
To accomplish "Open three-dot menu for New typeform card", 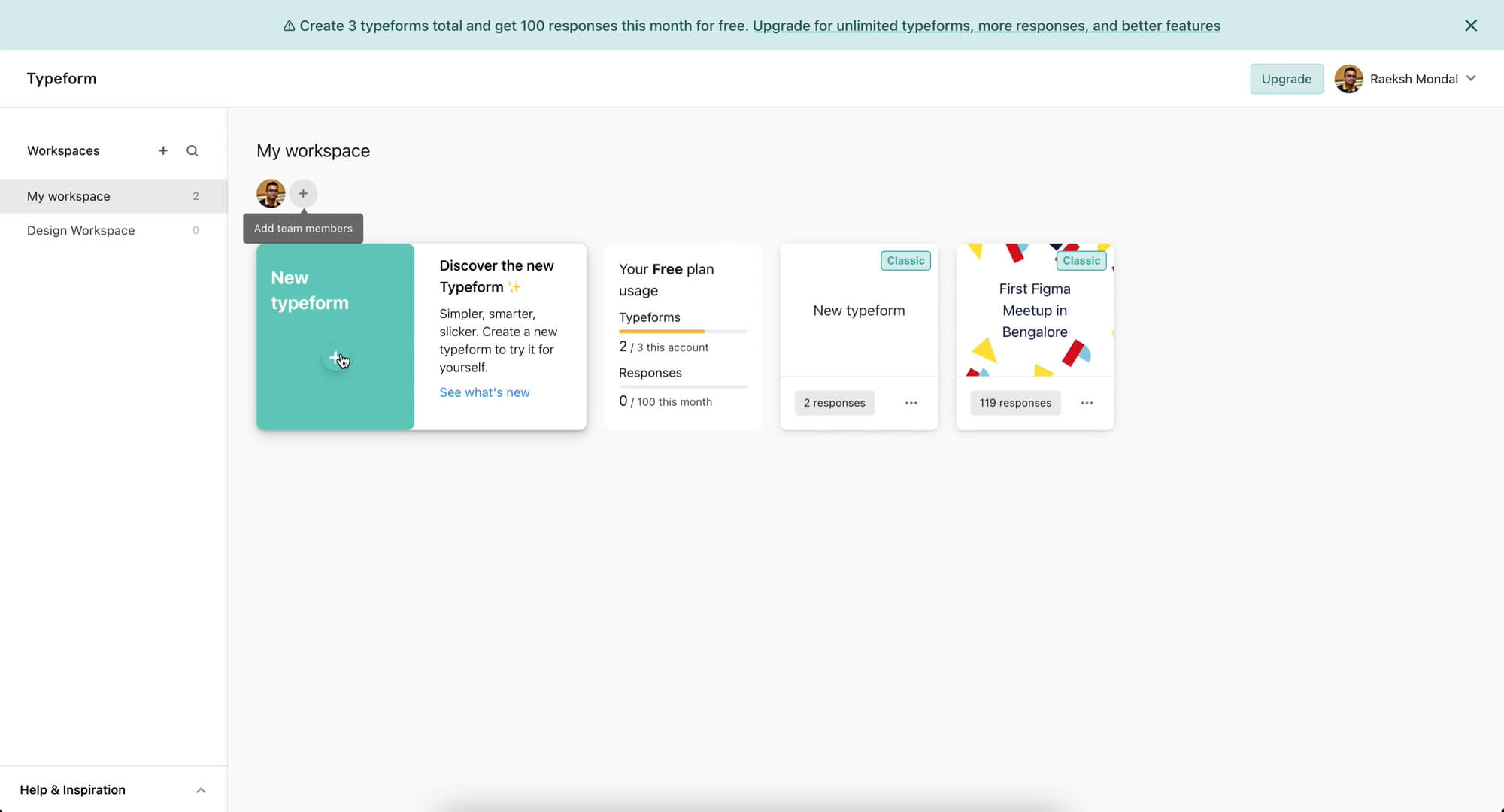I will (911, 403).
